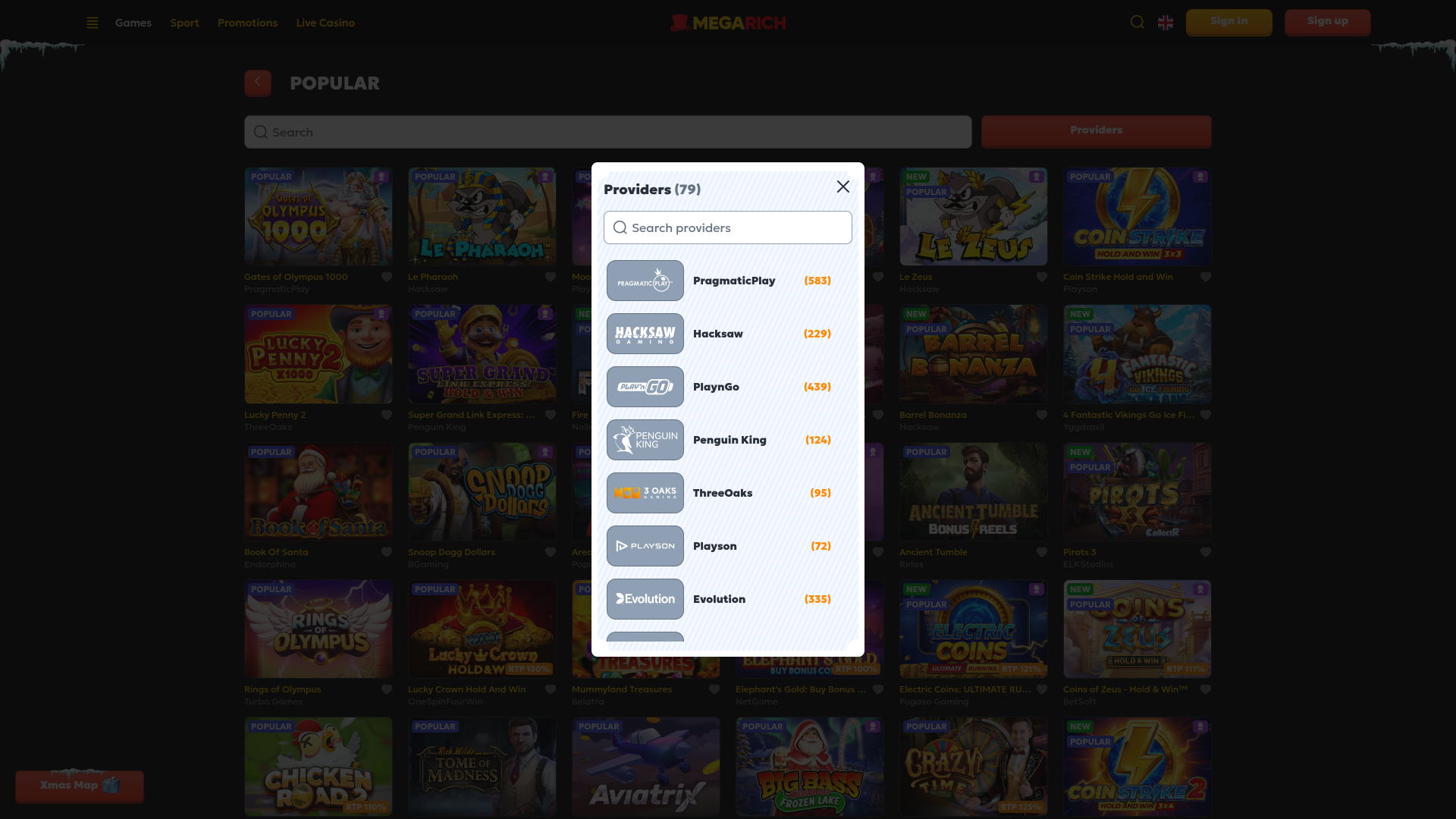The image size is (1456, 819).
Task: Collapse back using the arrow beside POPULAR
Action: [257, 83]
